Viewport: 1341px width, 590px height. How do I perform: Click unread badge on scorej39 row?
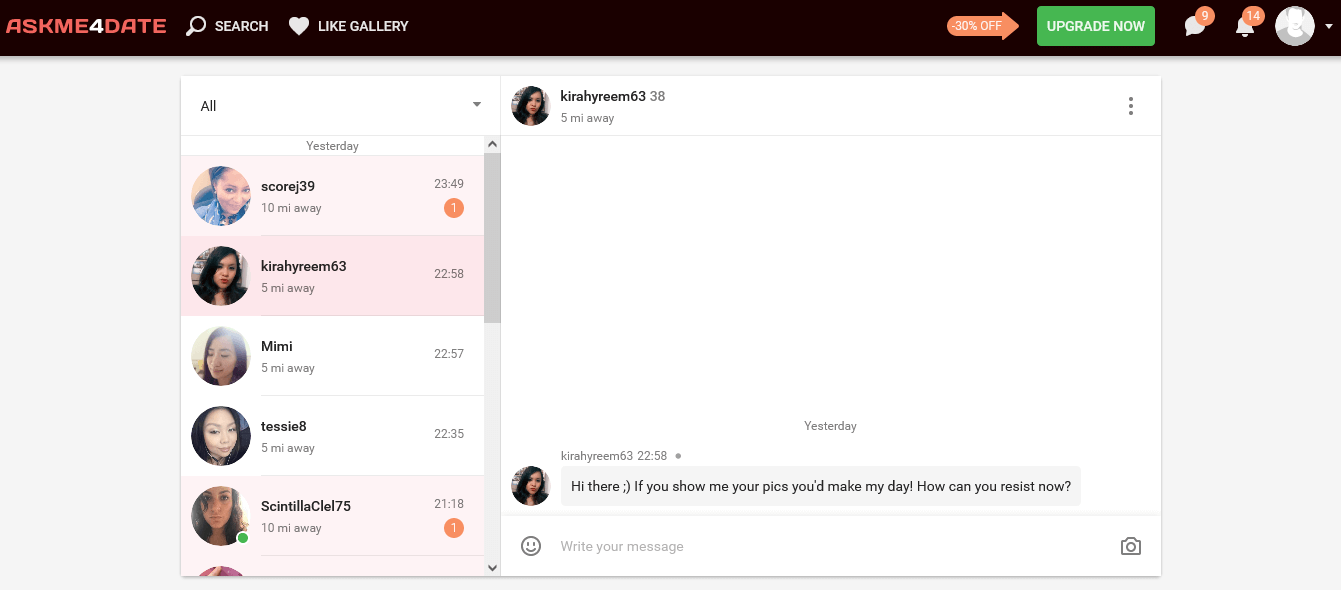pos(454,208)
